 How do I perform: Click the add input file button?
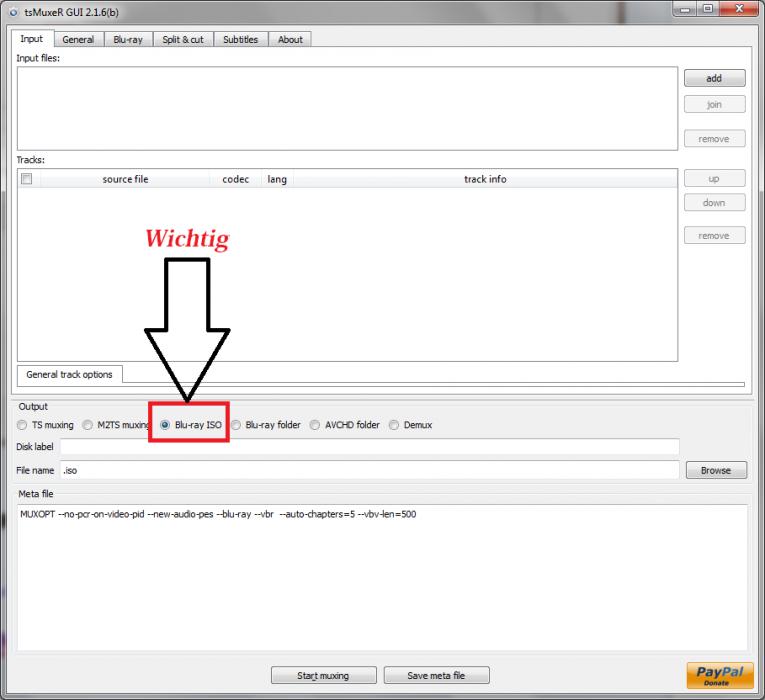click(x=714, y=78)
